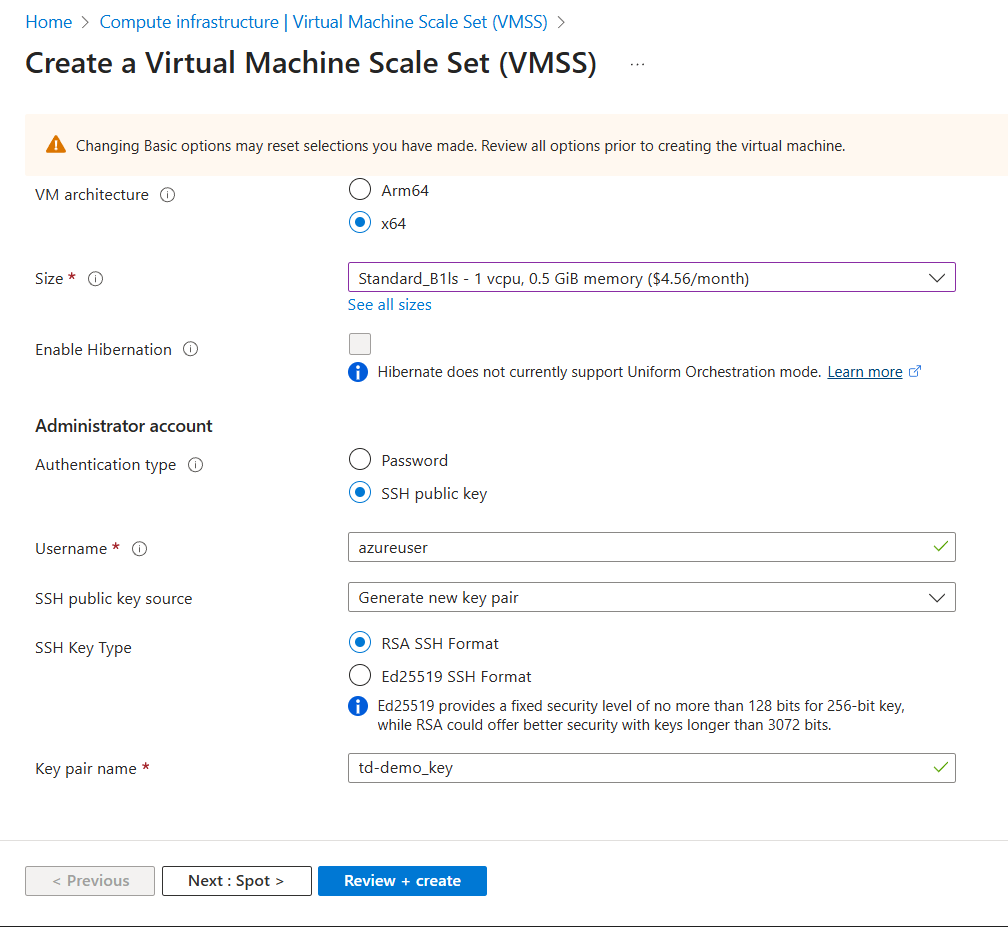Image resolution: width=1008 pixels, height=927 pixels.
Task: Select Ed25519 SSH Format option
Action: [x=360, y=676]
